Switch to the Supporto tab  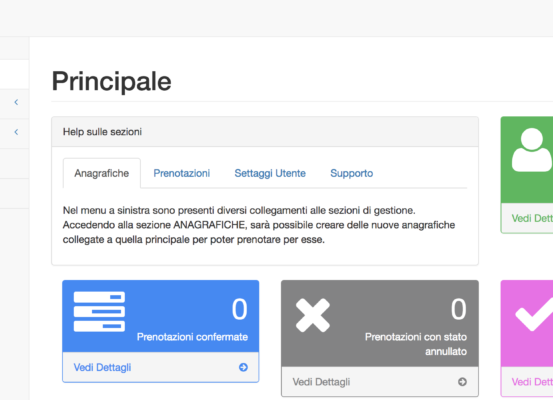[352, 173]
